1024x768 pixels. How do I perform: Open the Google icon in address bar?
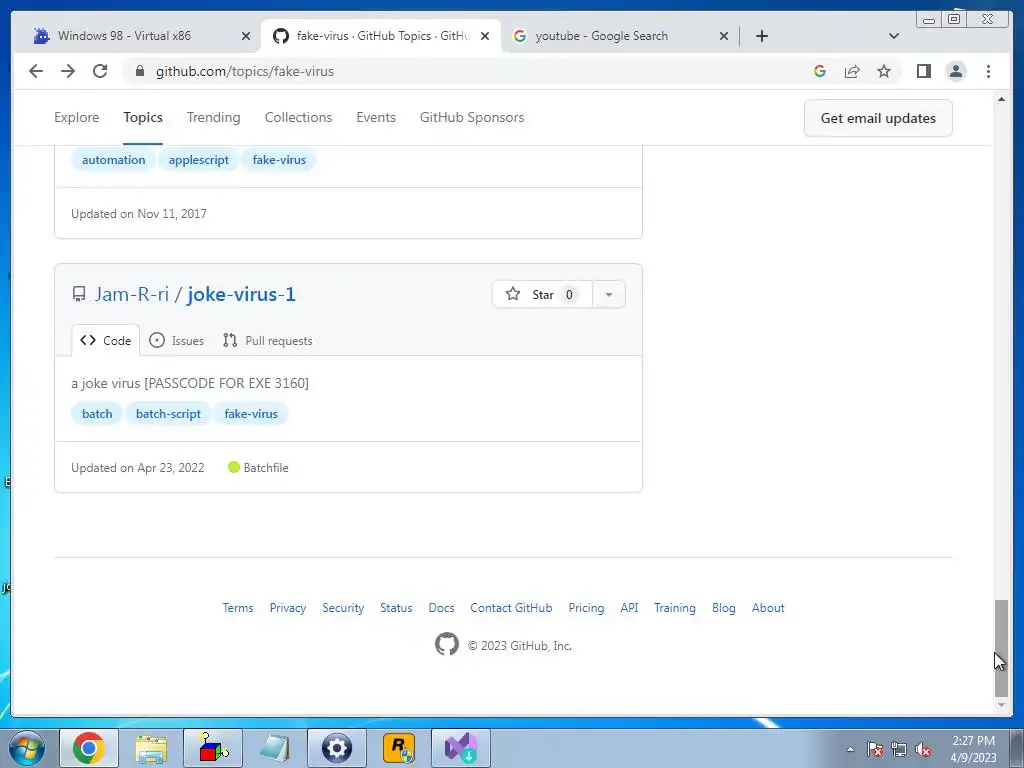point(820,71)
